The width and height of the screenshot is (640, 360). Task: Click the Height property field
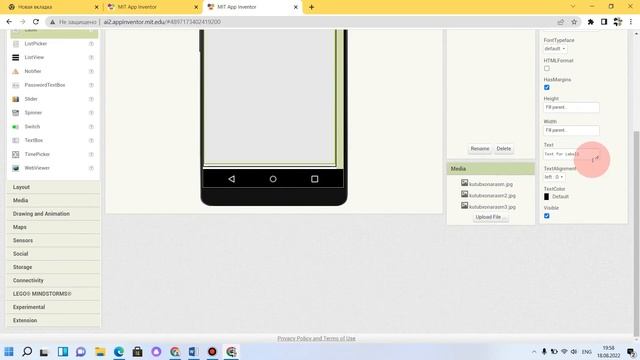coord(571,107)
